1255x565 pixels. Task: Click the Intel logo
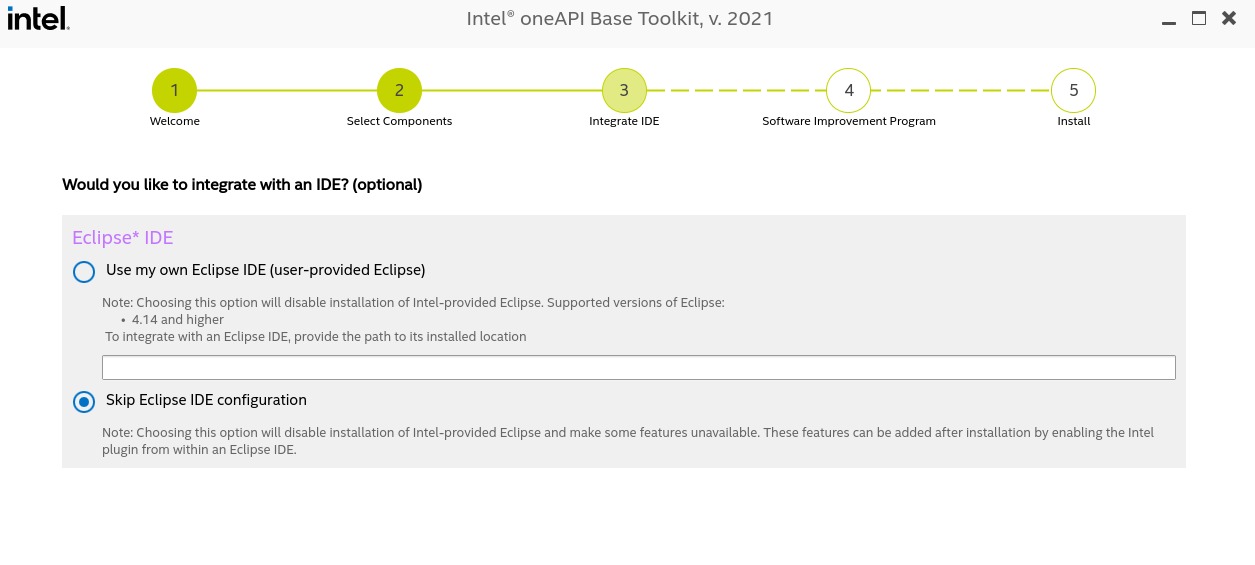point(38,18)
